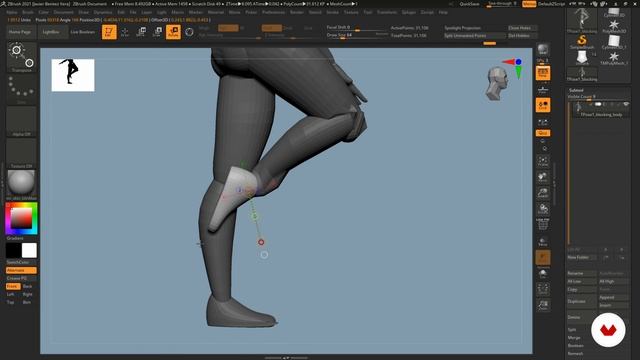Select the TMPolyMesh_1 star tool
Image resolution: width=640 pixels, height=360 pixels.
point(613,58)
